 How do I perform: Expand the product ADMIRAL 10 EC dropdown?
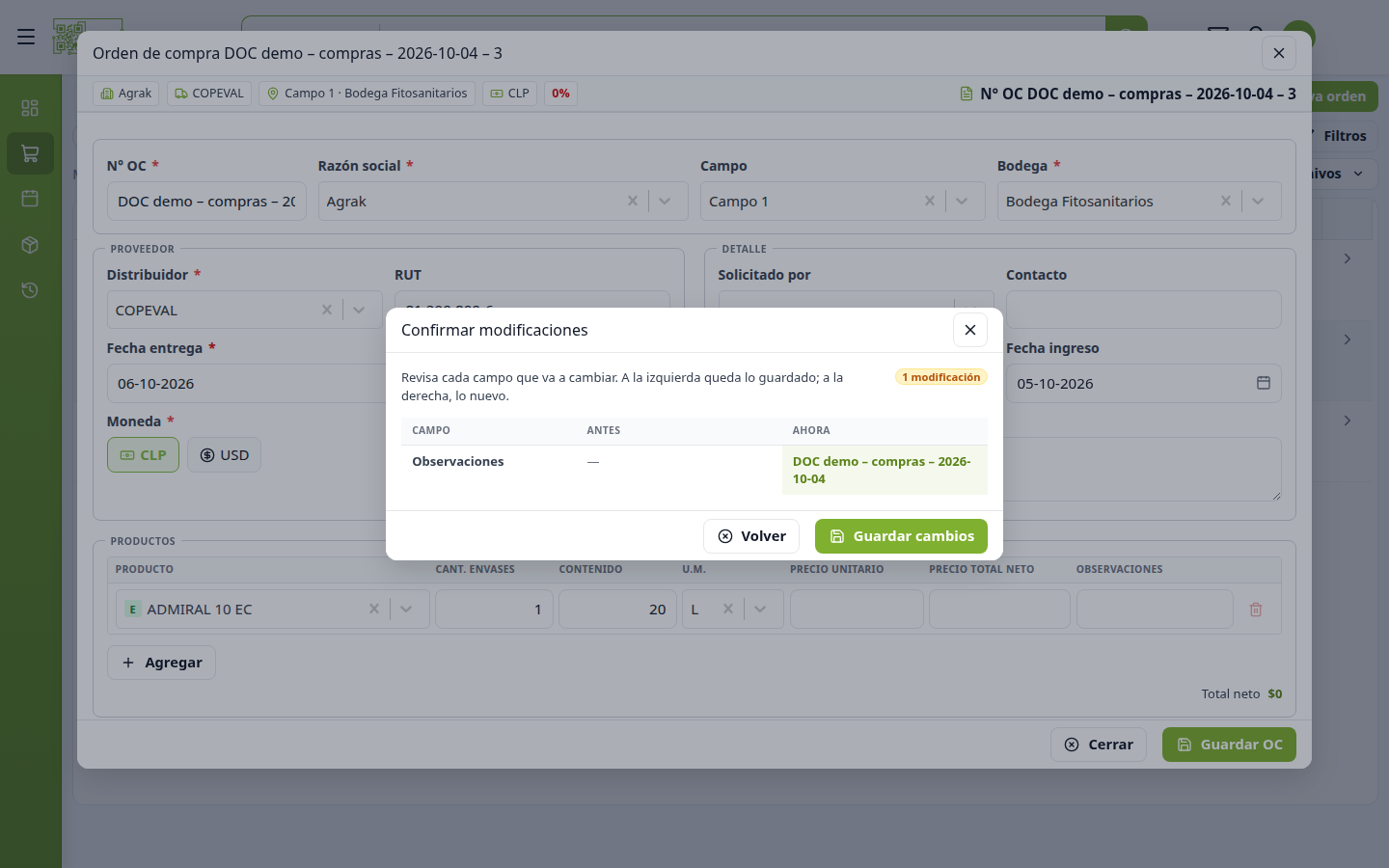pos(406,609)
